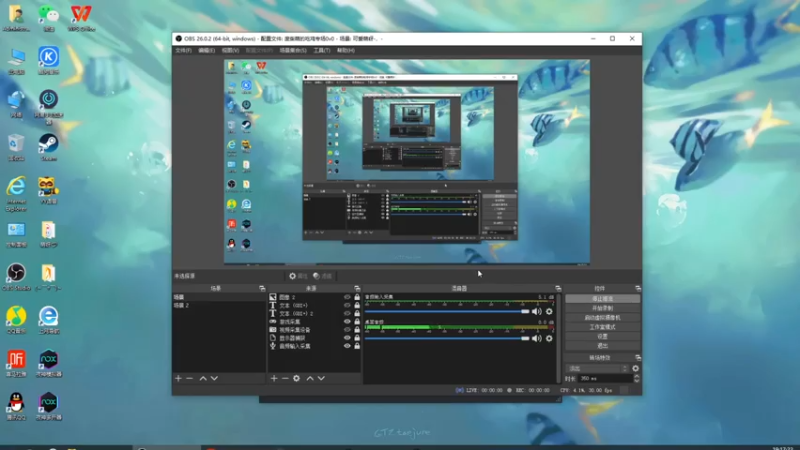Select the WeChat desktop icon
800x450 pixels.
click(x=48, y=18)
